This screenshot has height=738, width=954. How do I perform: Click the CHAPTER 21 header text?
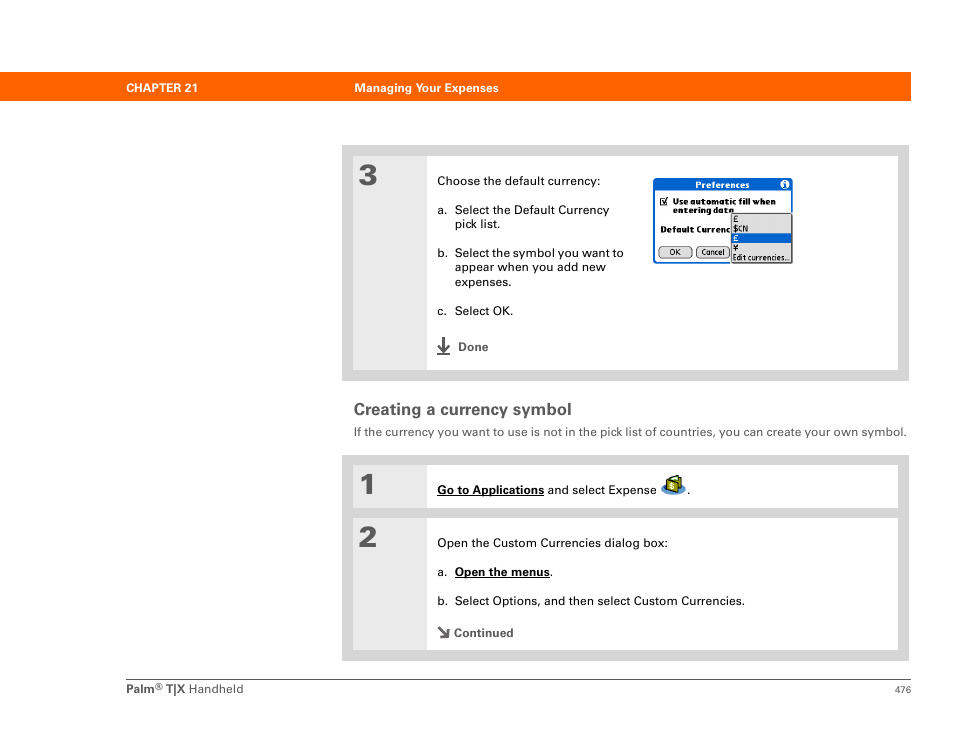pyautogui.click(x=162, y=88)
